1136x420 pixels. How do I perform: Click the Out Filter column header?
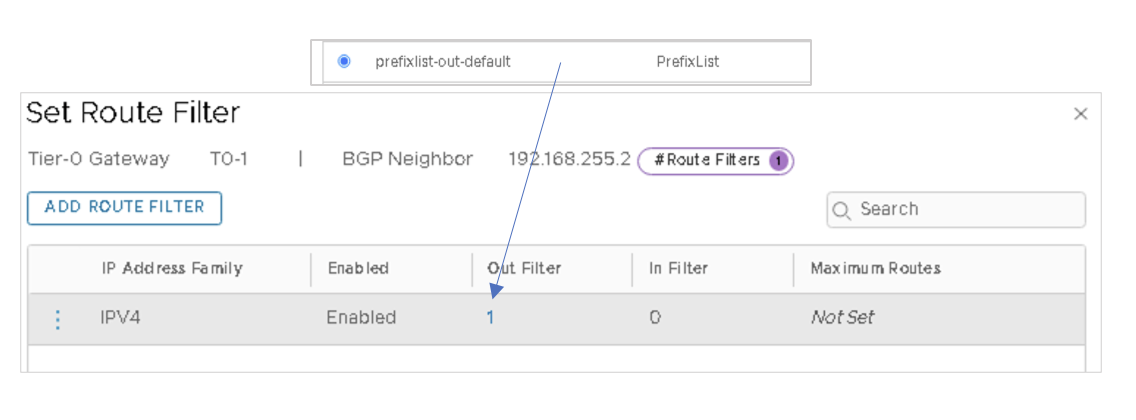[x=524, y=268]
